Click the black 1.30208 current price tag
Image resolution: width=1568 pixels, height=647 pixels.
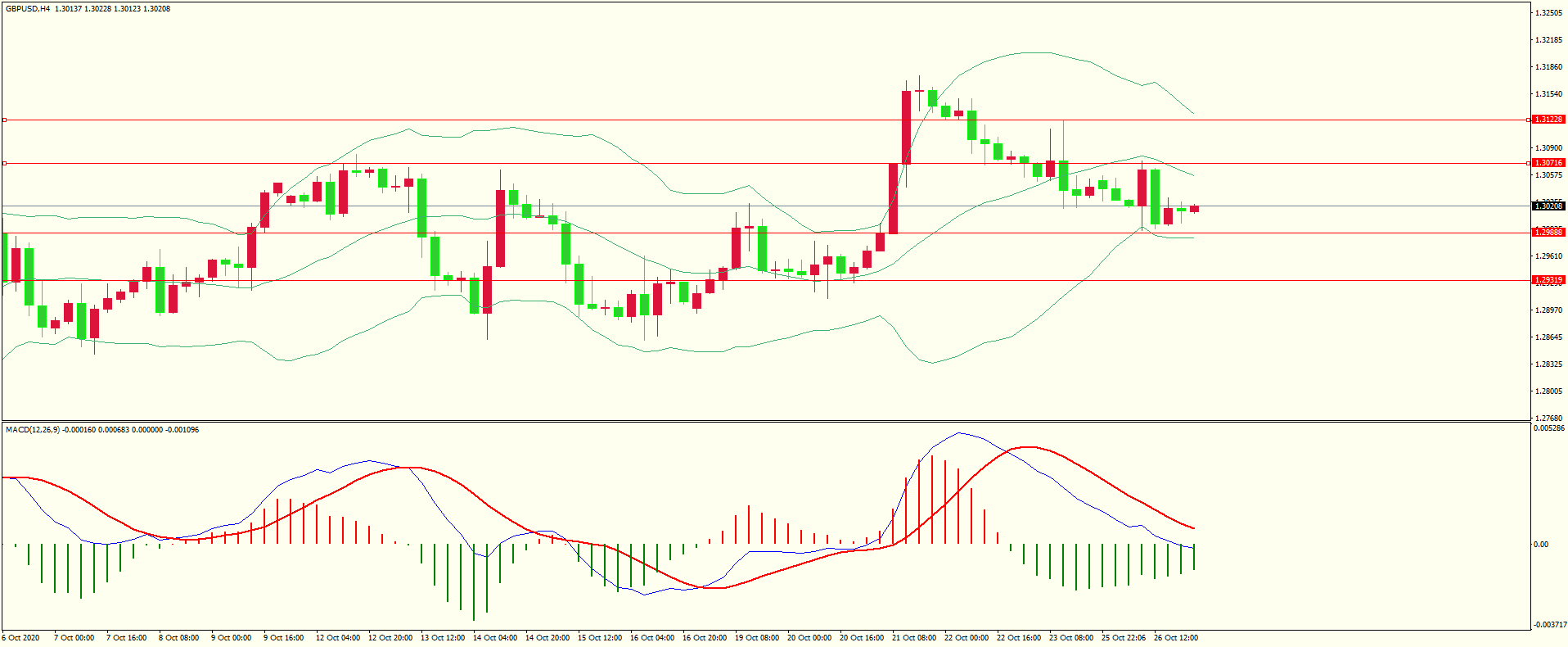1548,206
